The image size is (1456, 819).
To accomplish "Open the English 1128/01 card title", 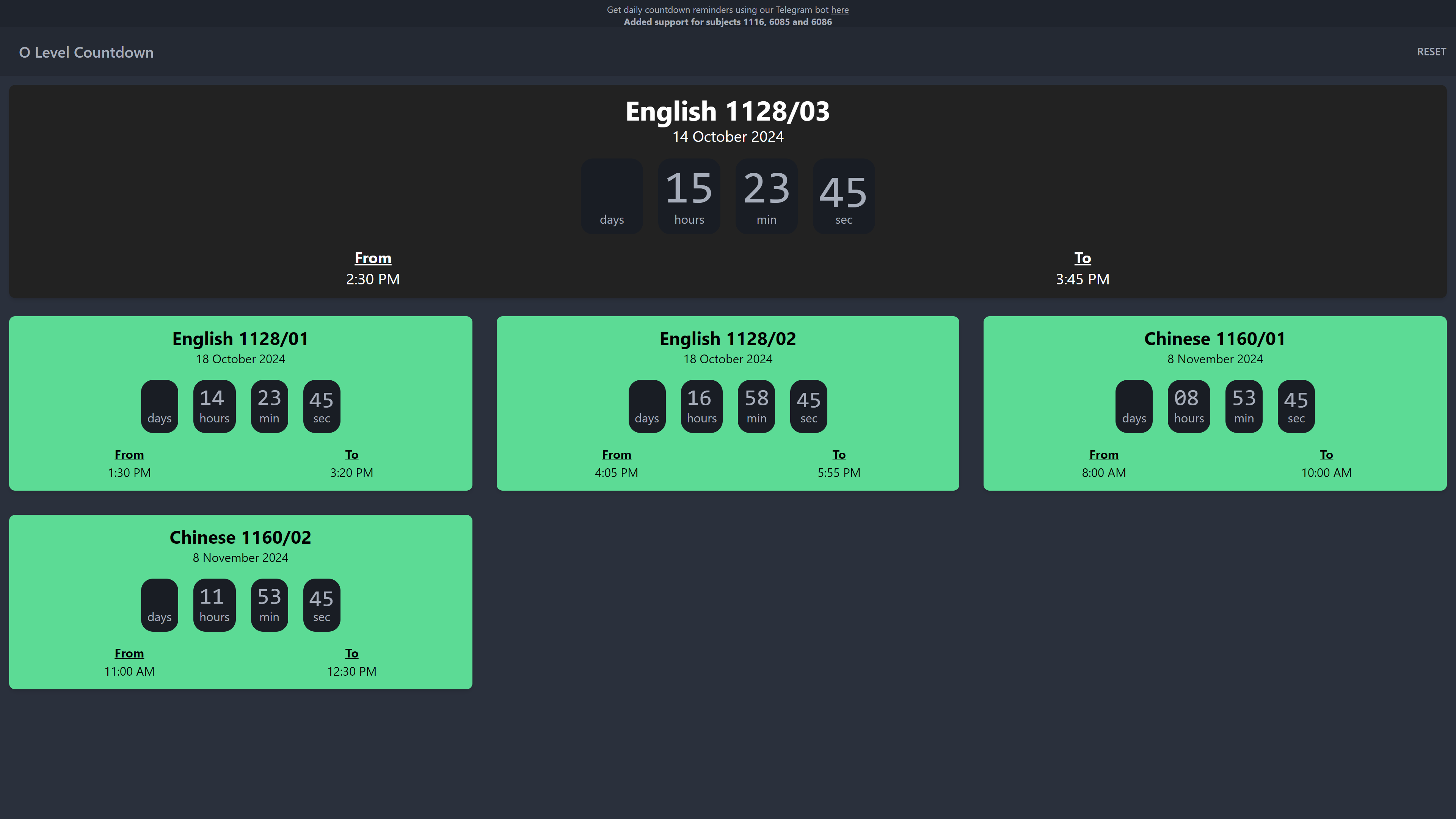I will tap(240, 339).
